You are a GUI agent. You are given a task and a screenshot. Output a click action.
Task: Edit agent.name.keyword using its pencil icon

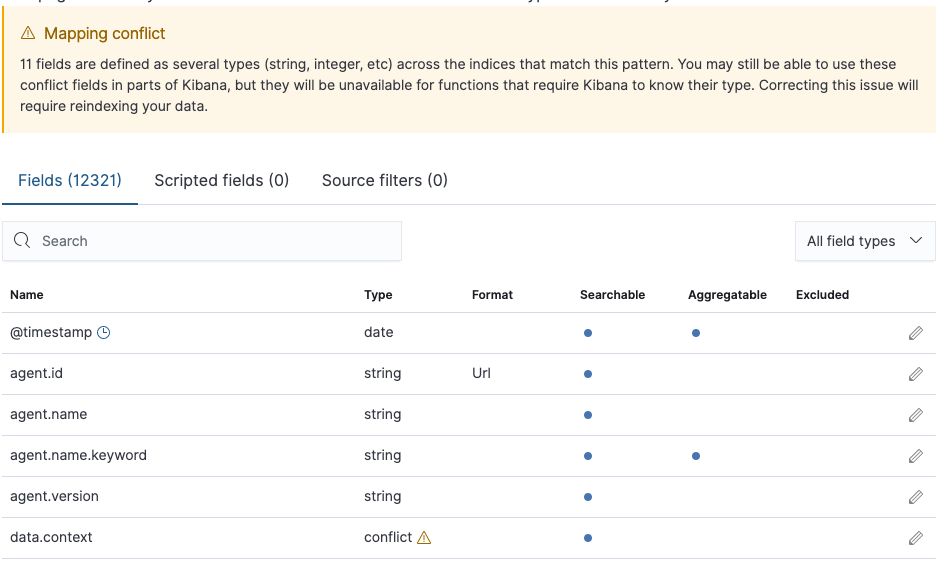915,456
